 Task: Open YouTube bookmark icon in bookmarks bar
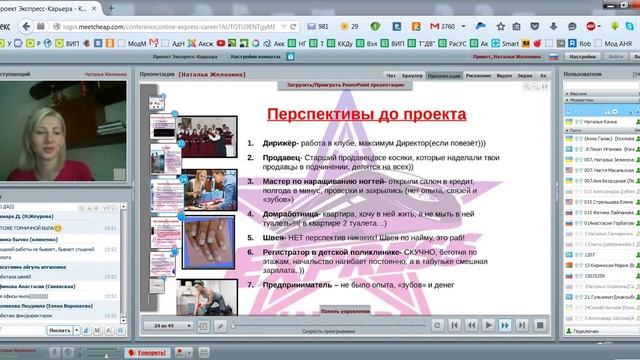pos(221,43)
